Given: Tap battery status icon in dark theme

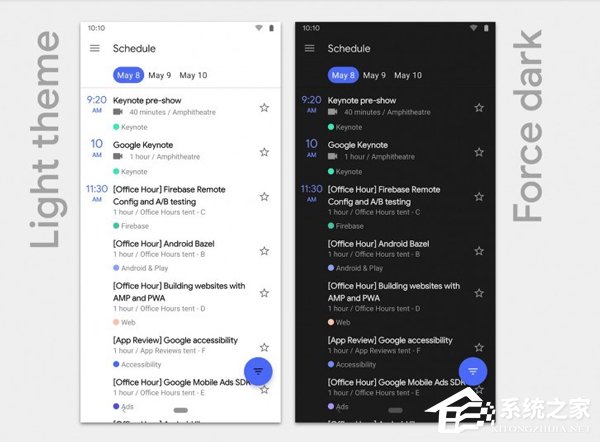Looking at the screenshot, I should tap(486, 28).
